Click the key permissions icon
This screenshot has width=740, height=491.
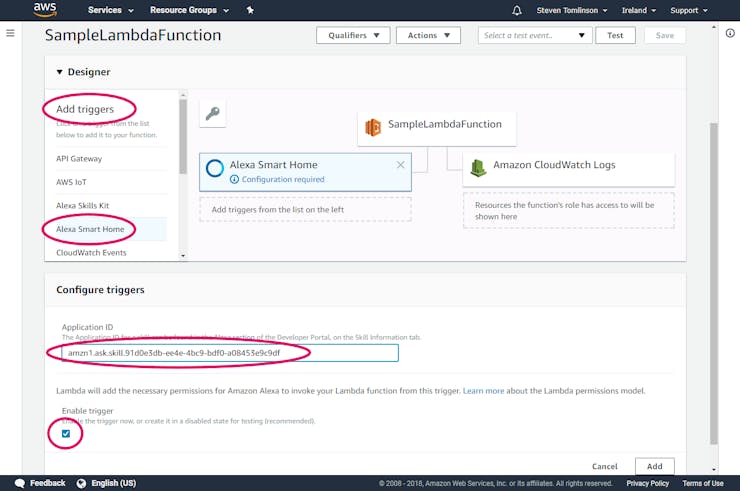pos(212,113)
